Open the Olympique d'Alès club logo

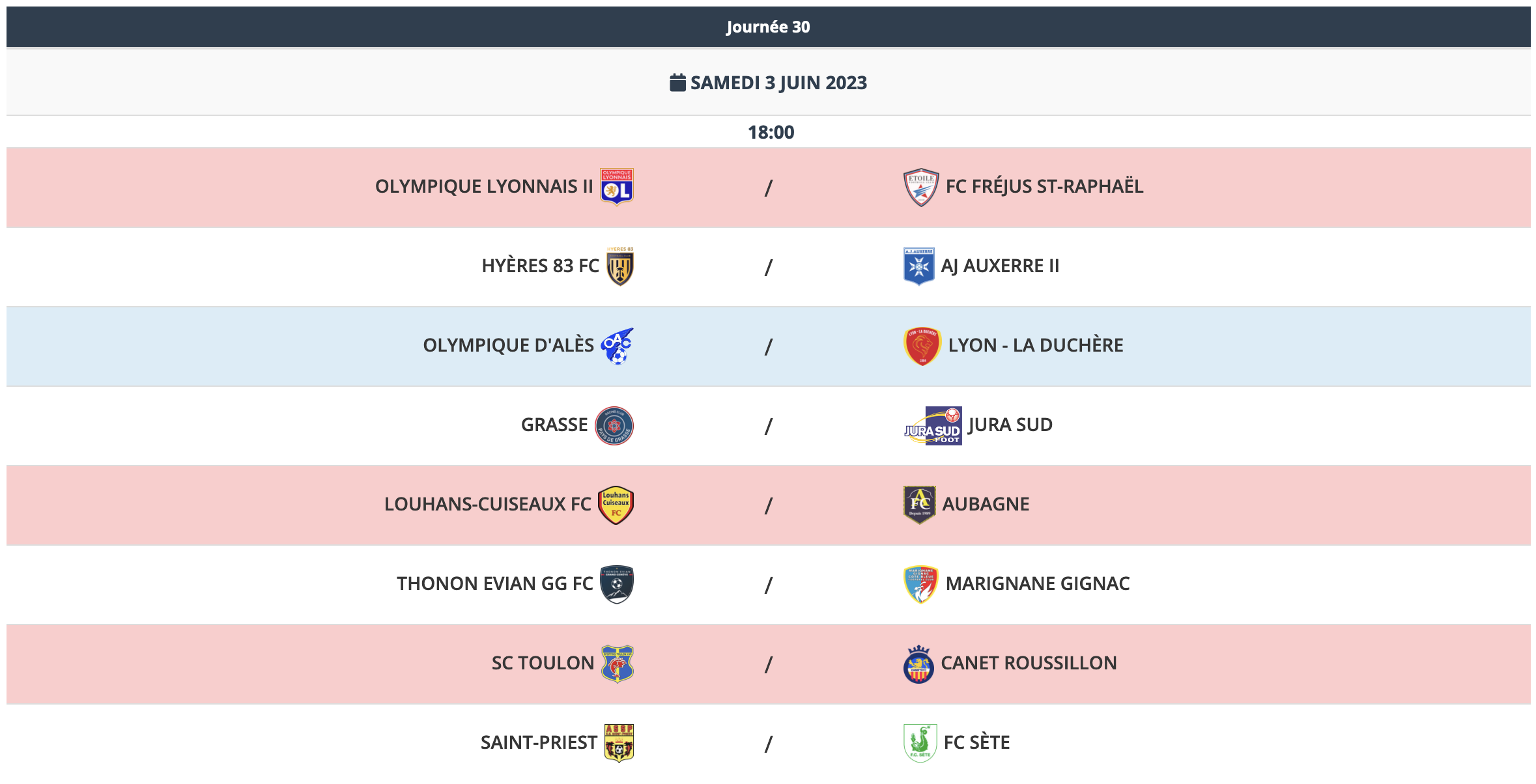click(616, 346)
